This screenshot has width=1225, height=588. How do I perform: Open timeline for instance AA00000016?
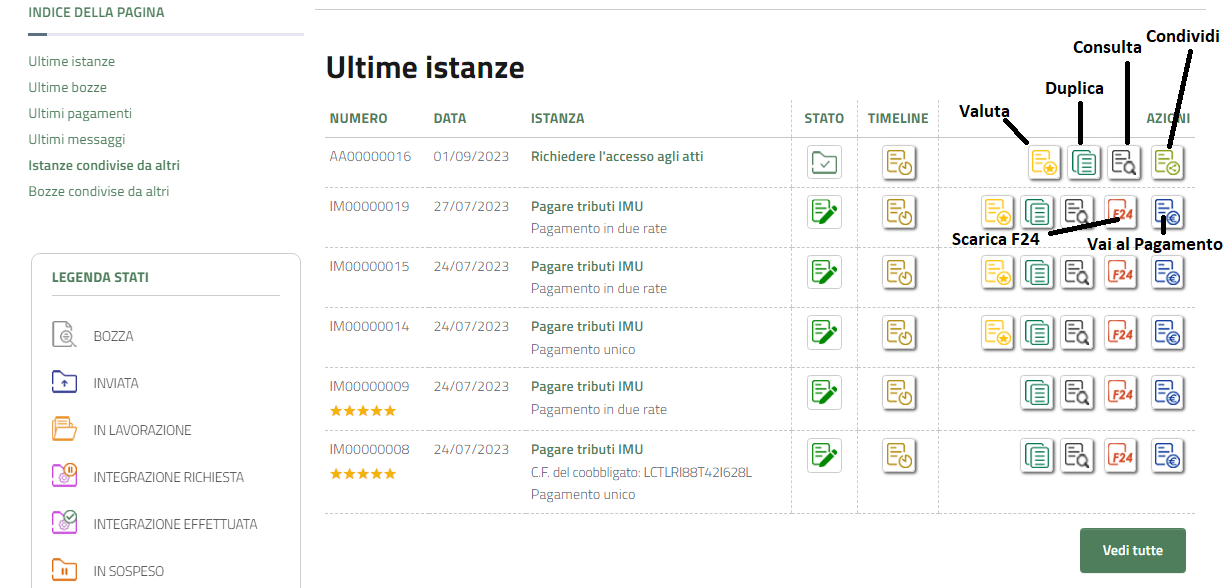coord(899,162)
